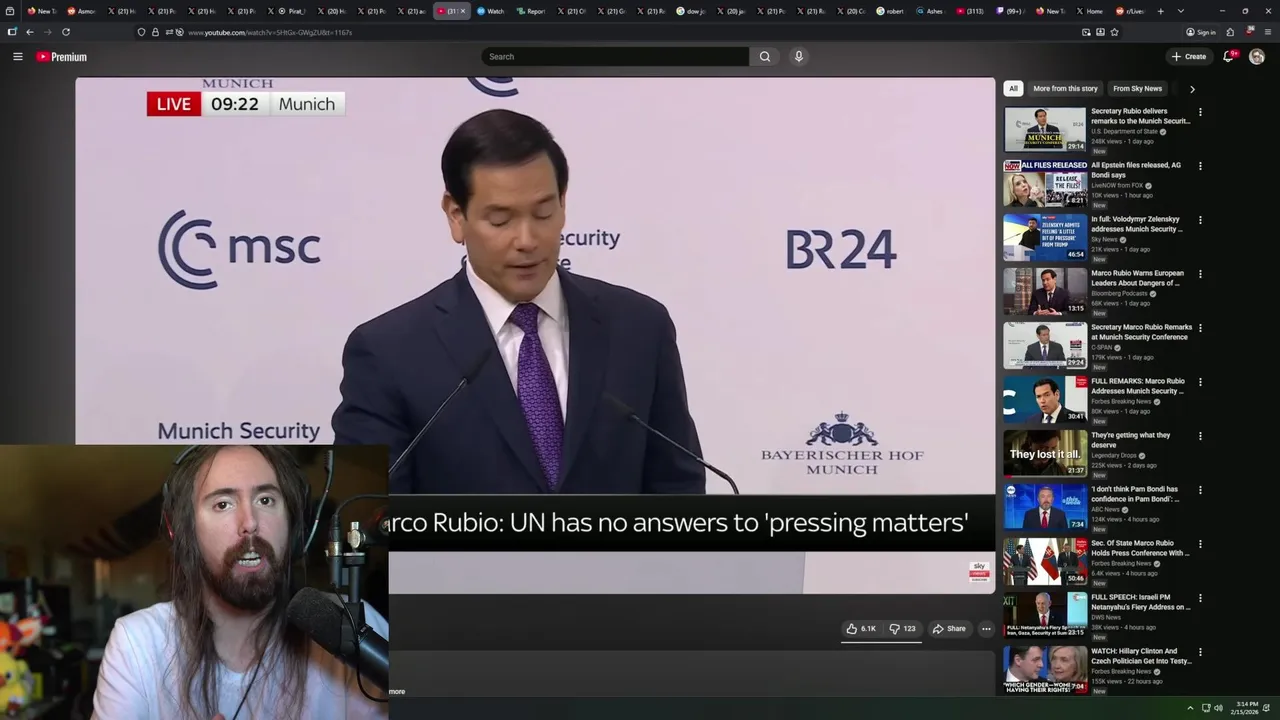Like the video (6.1K)

tap(861, 629)
